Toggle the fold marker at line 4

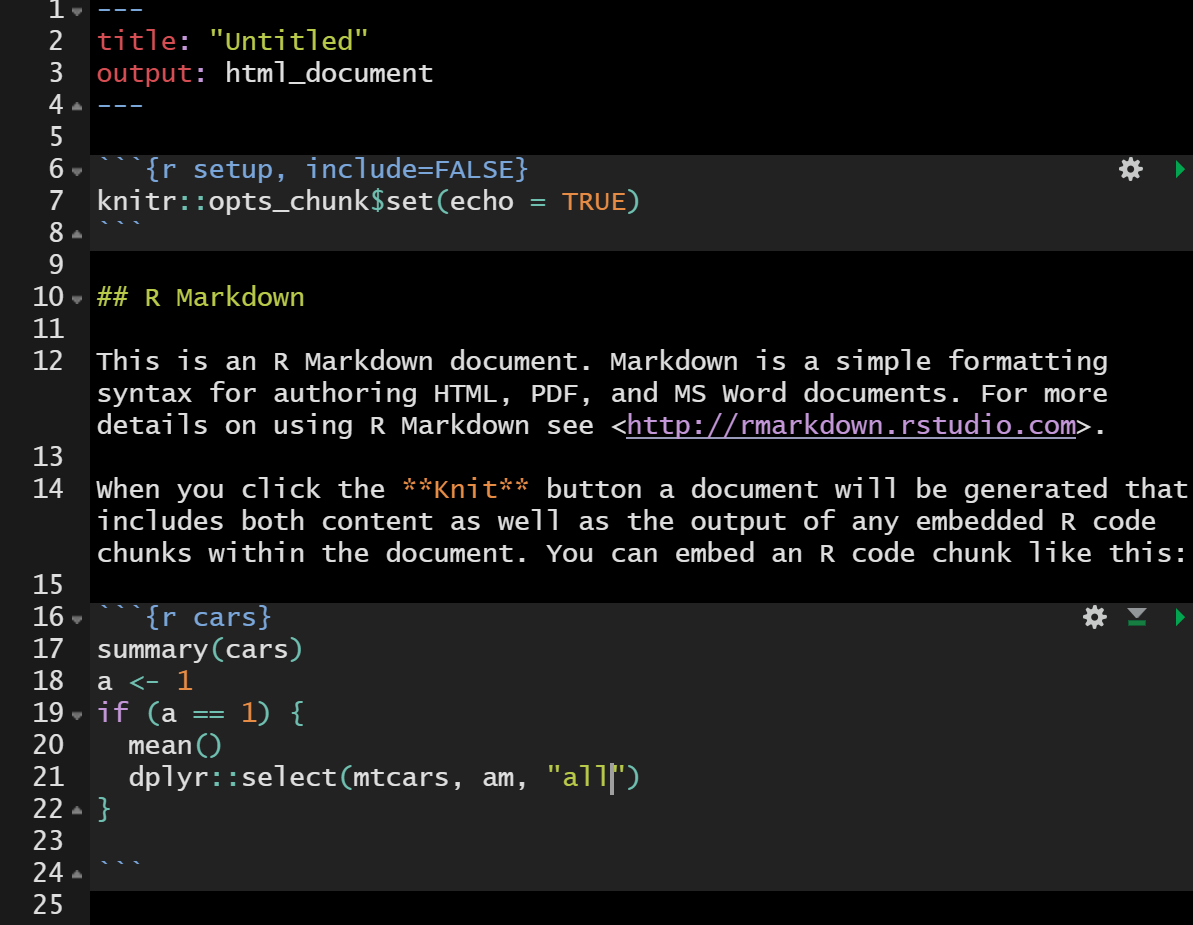coord(75,104)
